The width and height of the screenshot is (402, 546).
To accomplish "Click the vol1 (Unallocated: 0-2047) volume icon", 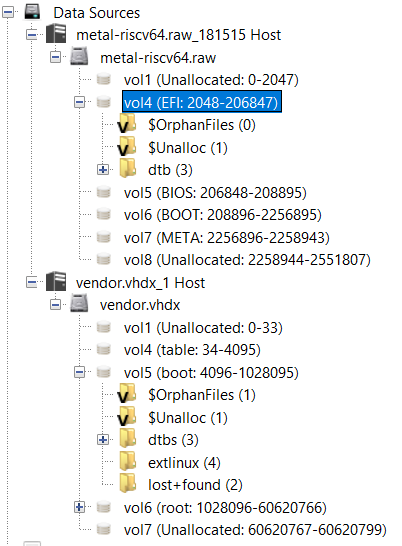I will click(104, 79).
